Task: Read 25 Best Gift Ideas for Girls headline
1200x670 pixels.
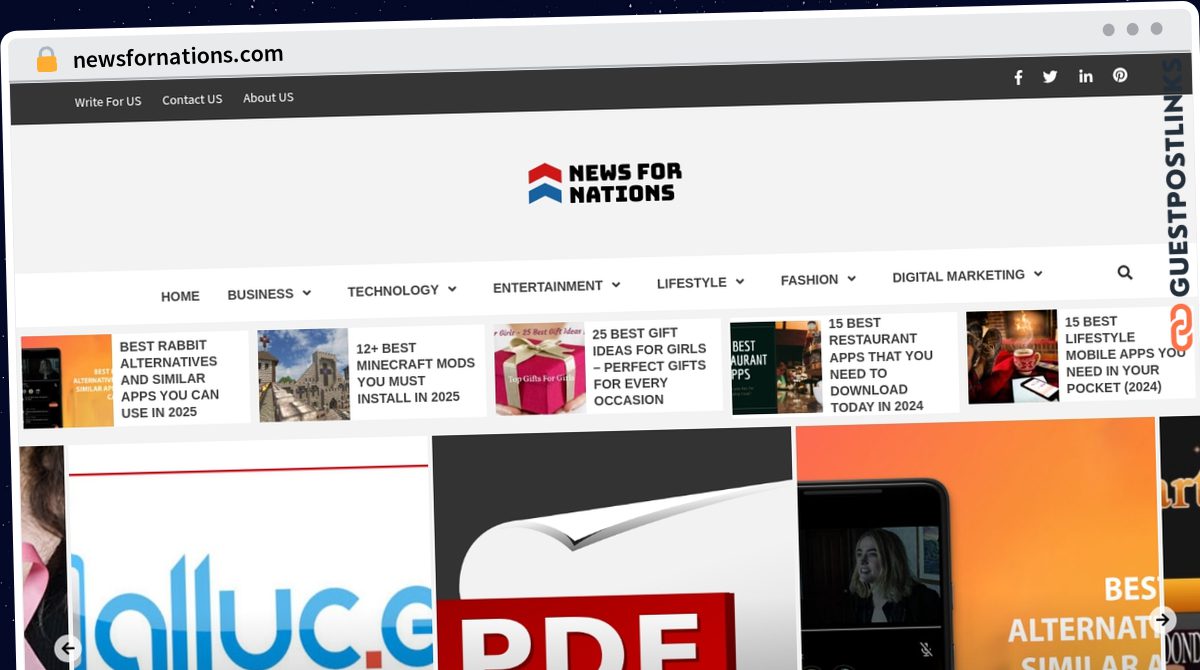Action: [x=649, y=366]
